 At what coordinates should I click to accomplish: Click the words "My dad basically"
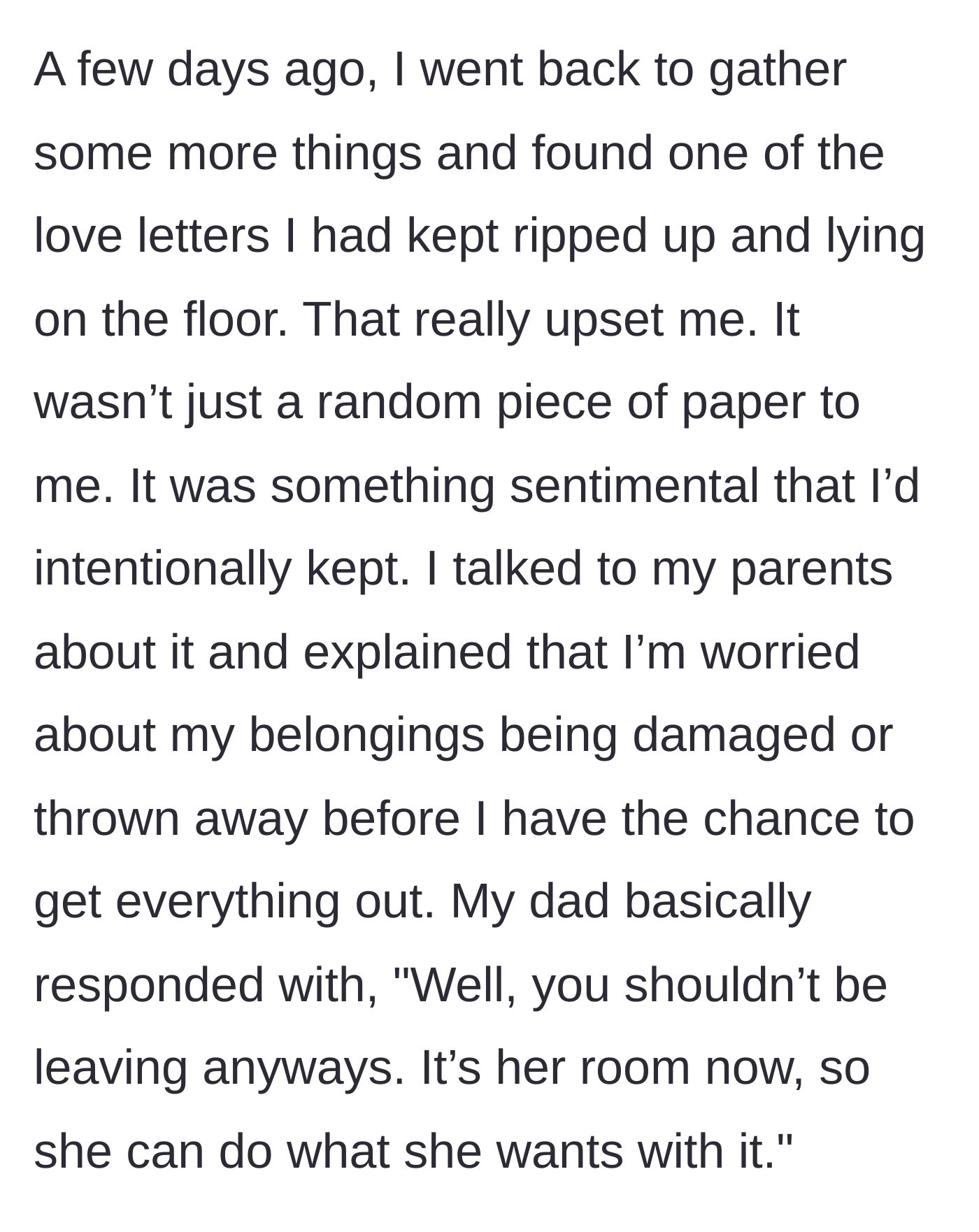631,903
